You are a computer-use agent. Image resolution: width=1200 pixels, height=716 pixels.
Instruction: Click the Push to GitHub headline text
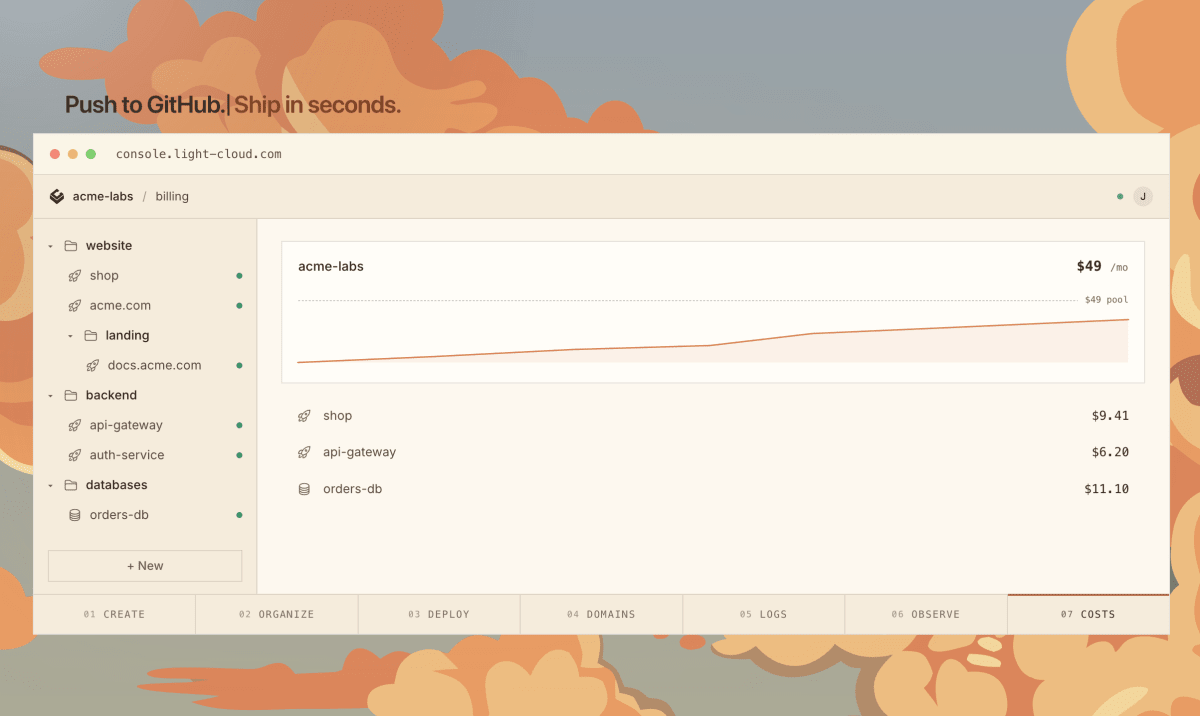(x=145, y=105)
